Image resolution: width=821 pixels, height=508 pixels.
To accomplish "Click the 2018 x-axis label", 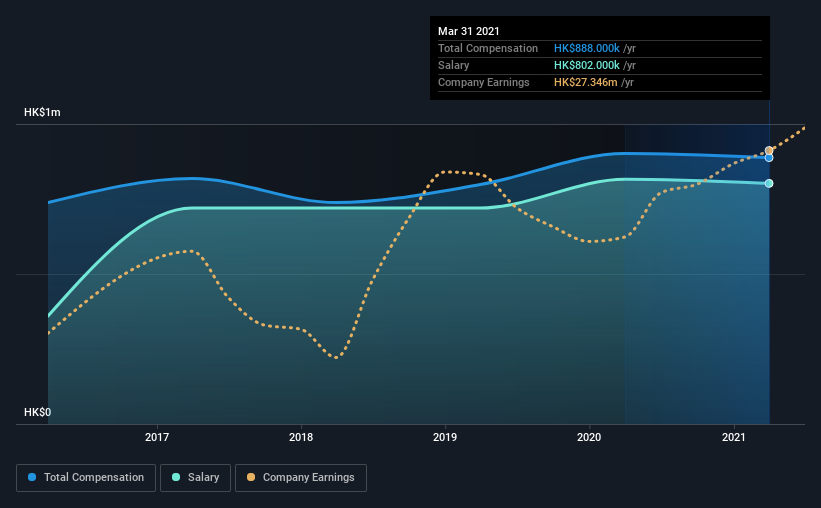I will 301,437.
